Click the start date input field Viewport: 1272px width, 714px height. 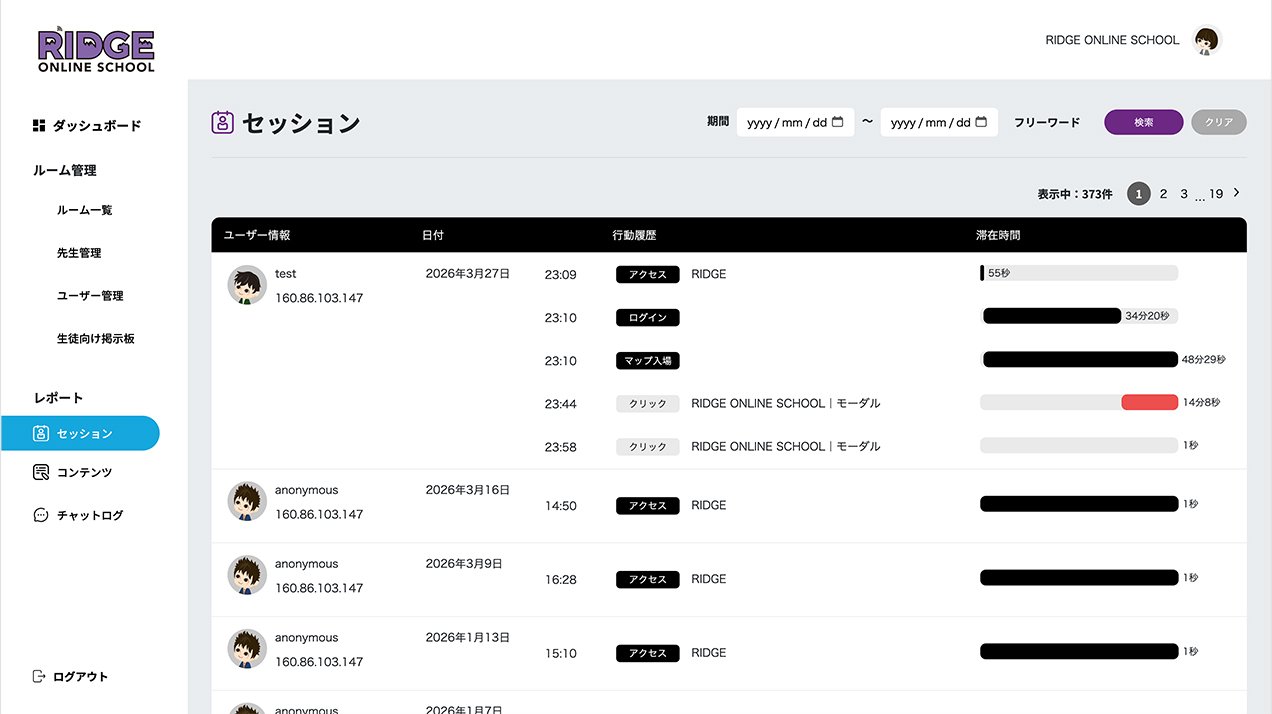[787, 122]
